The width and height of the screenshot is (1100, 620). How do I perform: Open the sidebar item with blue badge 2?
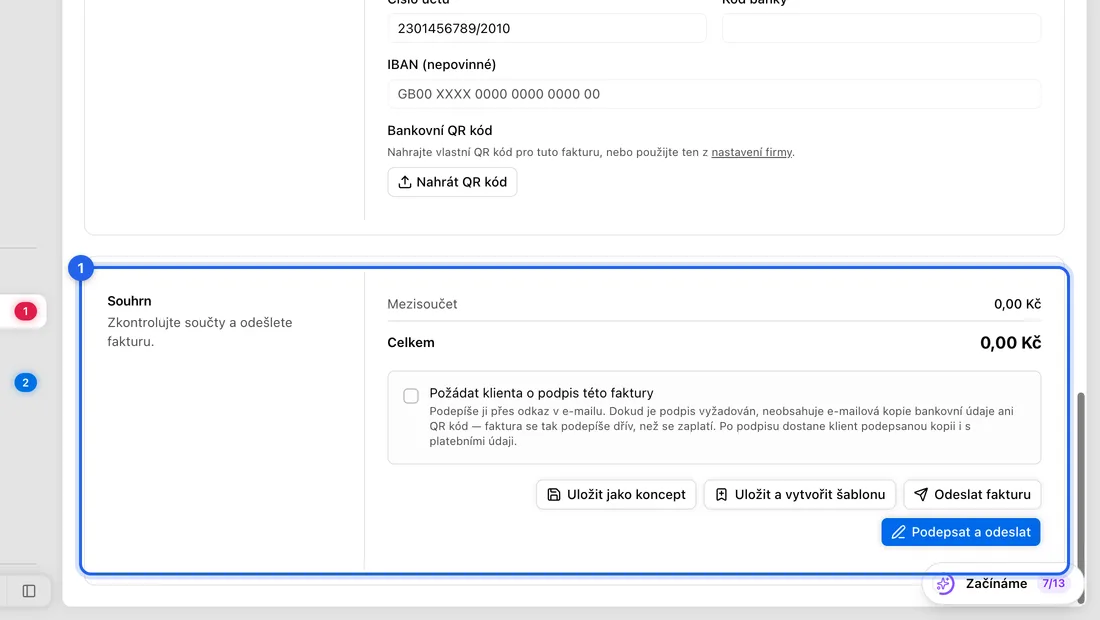tap(25, 383)
